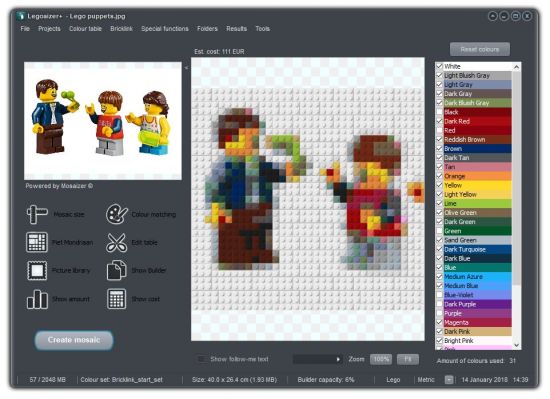
Task: Enable the Purple colour checkbox
Action: (440, 313)
